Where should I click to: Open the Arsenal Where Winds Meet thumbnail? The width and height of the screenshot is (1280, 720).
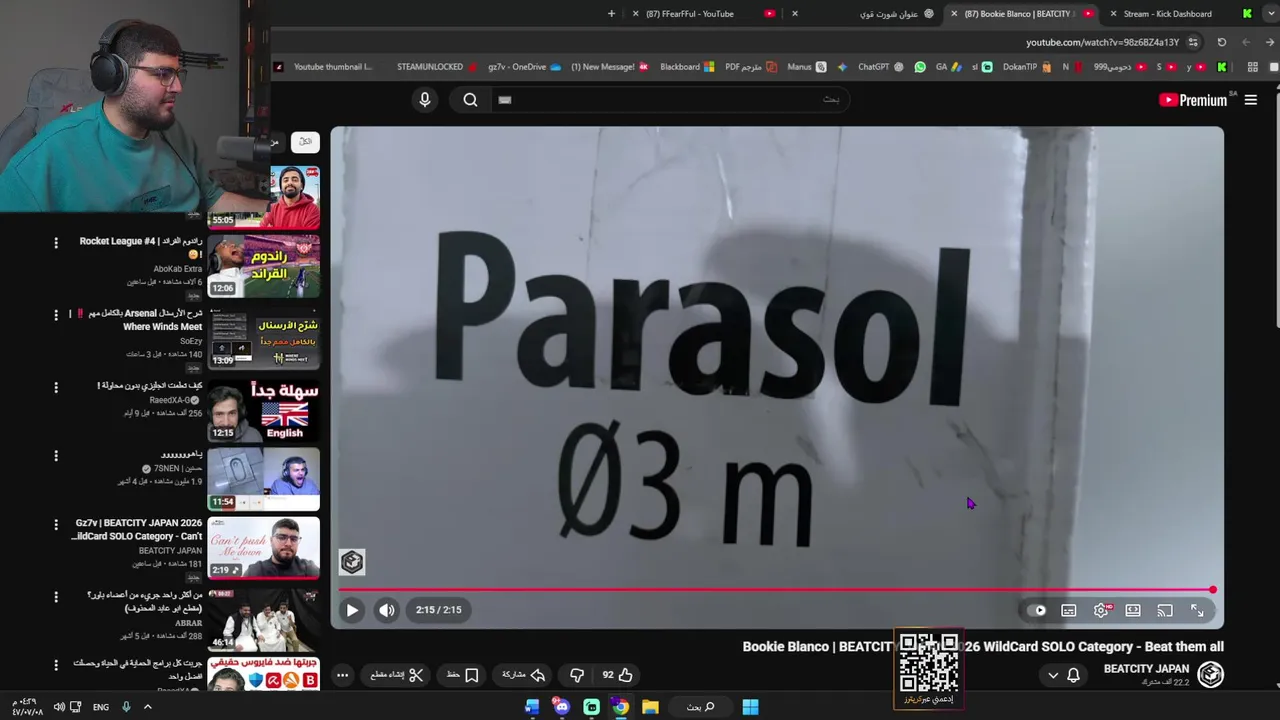(x=264, y=338)
